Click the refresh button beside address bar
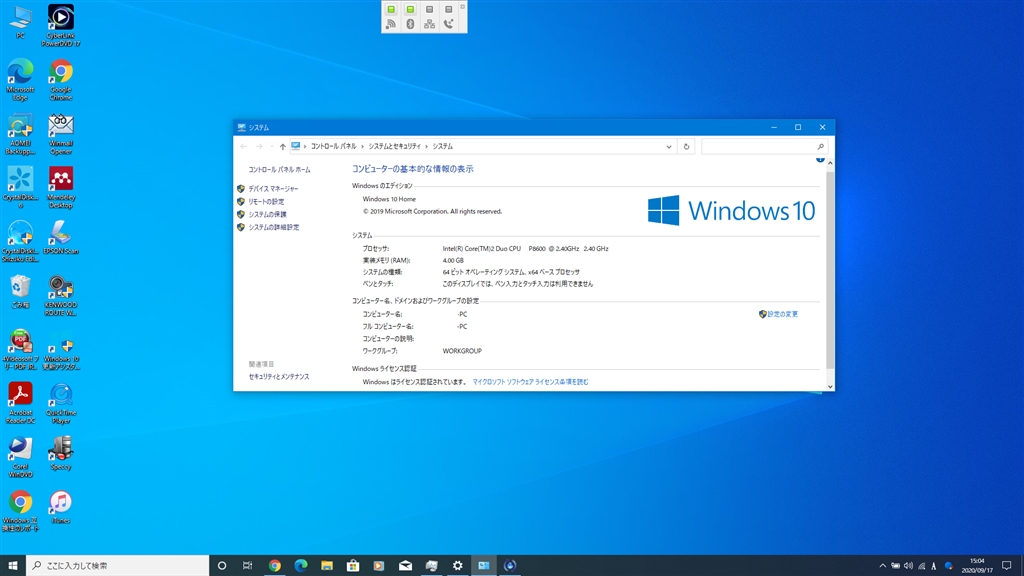Viewport: 1024px width, 576px height. coord(686,146)
